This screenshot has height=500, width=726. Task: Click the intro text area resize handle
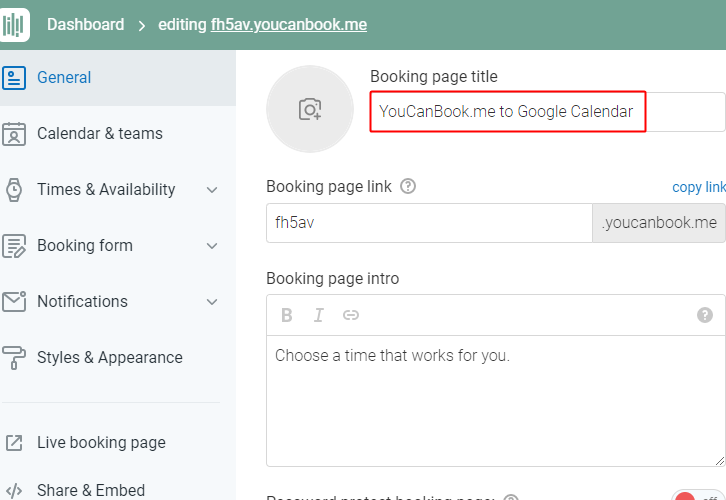(x=720, y=461)
